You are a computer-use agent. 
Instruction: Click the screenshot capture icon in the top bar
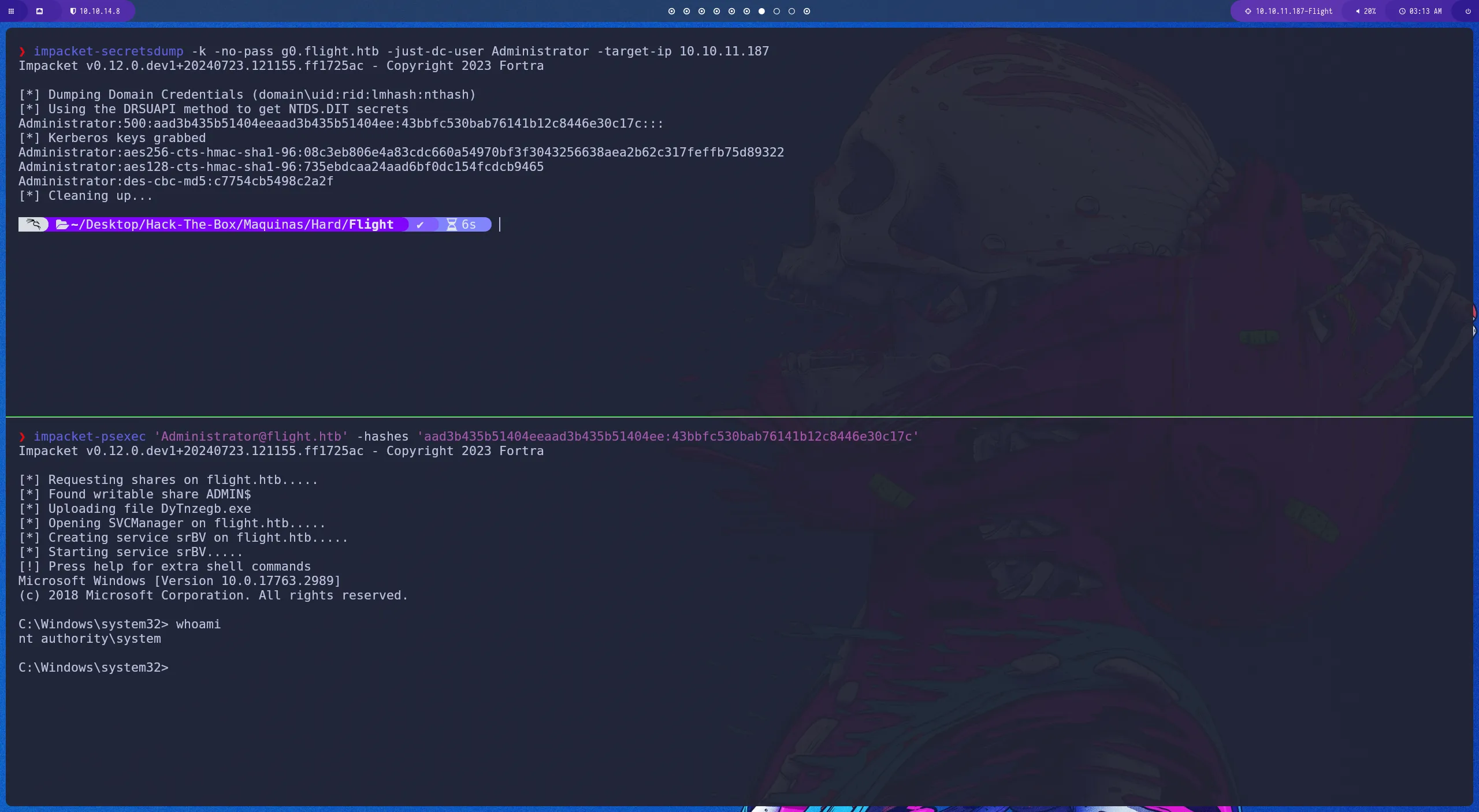click(x=40, y=11)
